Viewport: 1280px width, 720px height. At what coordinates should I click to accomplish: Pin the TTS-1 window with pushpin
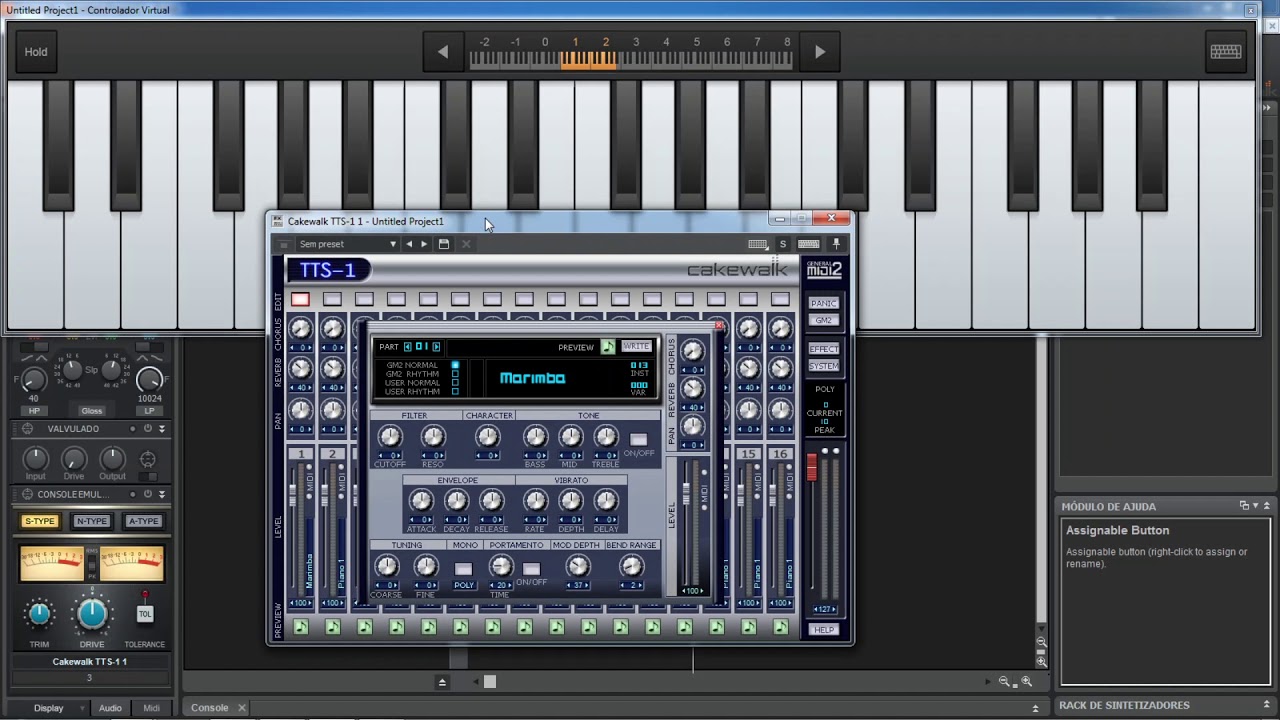pos(837,244)
